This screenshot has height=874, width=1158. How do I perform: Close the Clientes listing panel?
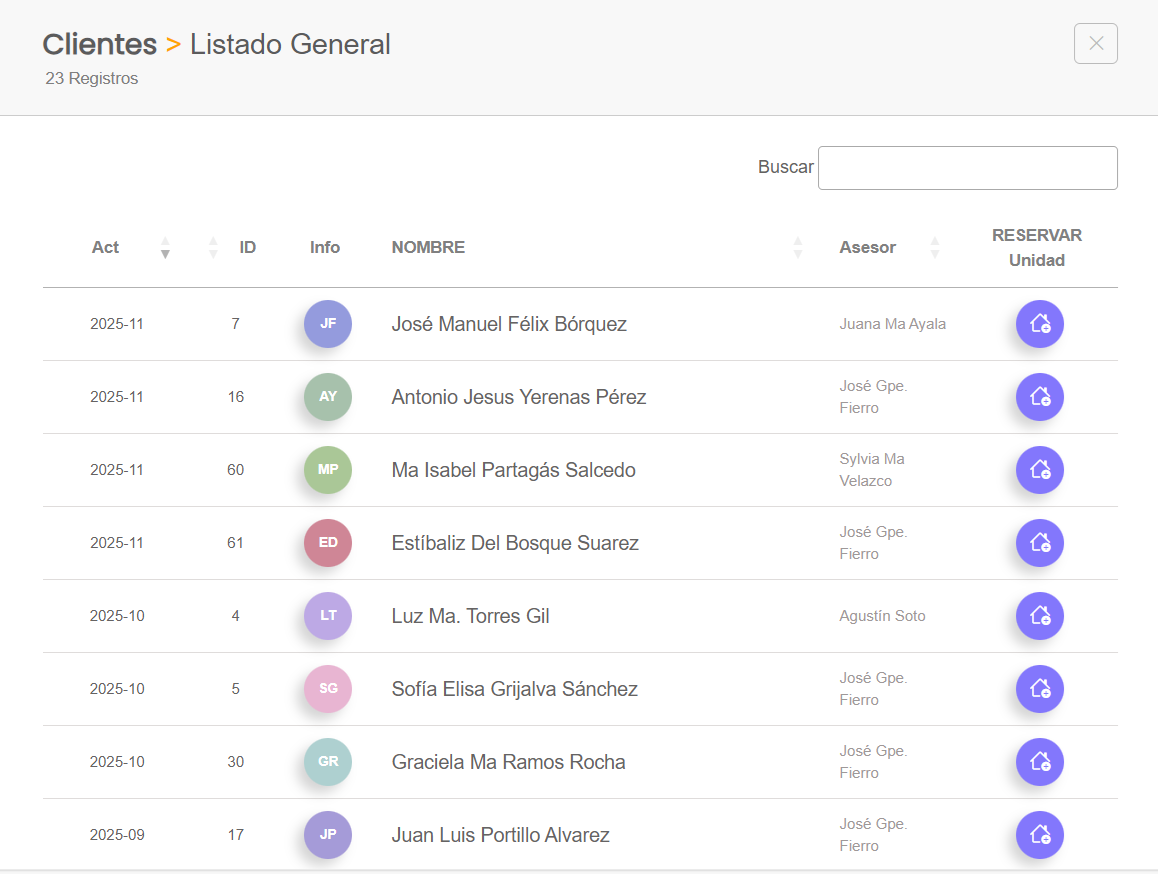pyautogui.click(x=1095, y=44)
